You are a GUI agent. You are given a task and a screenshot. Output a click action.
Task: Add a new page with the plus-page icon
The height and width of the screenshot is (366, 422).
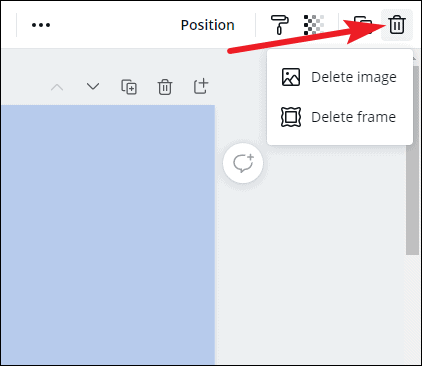tap(201, 87)
